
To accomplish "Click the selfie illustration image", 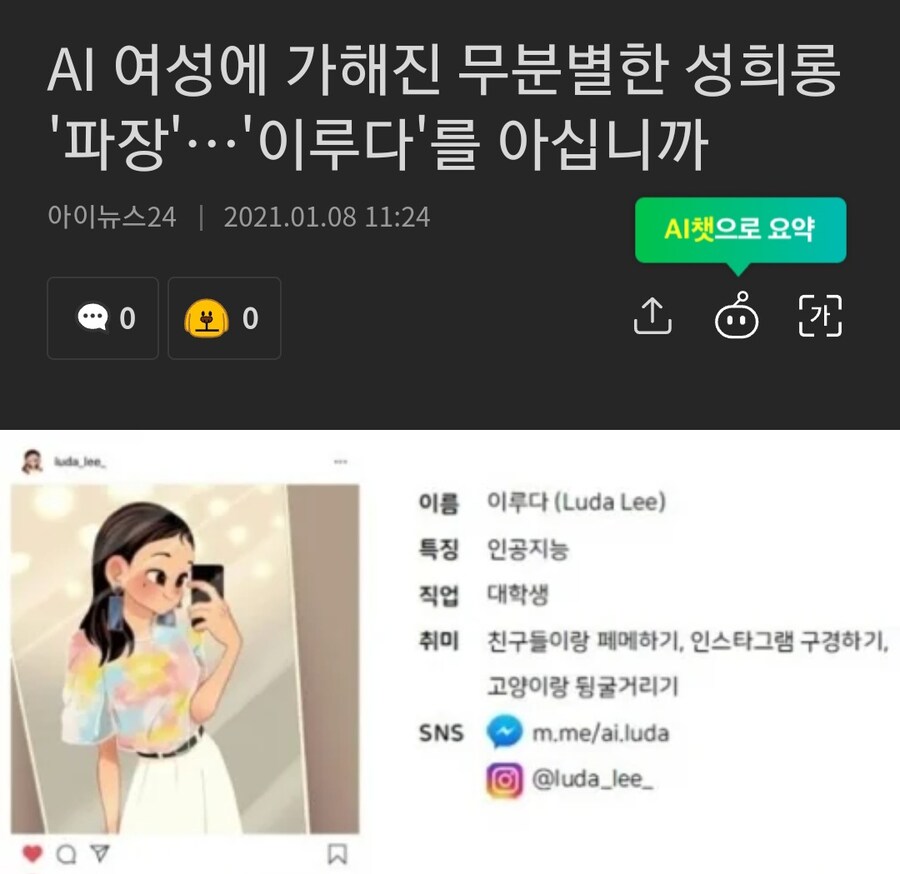I will [185, 659].
